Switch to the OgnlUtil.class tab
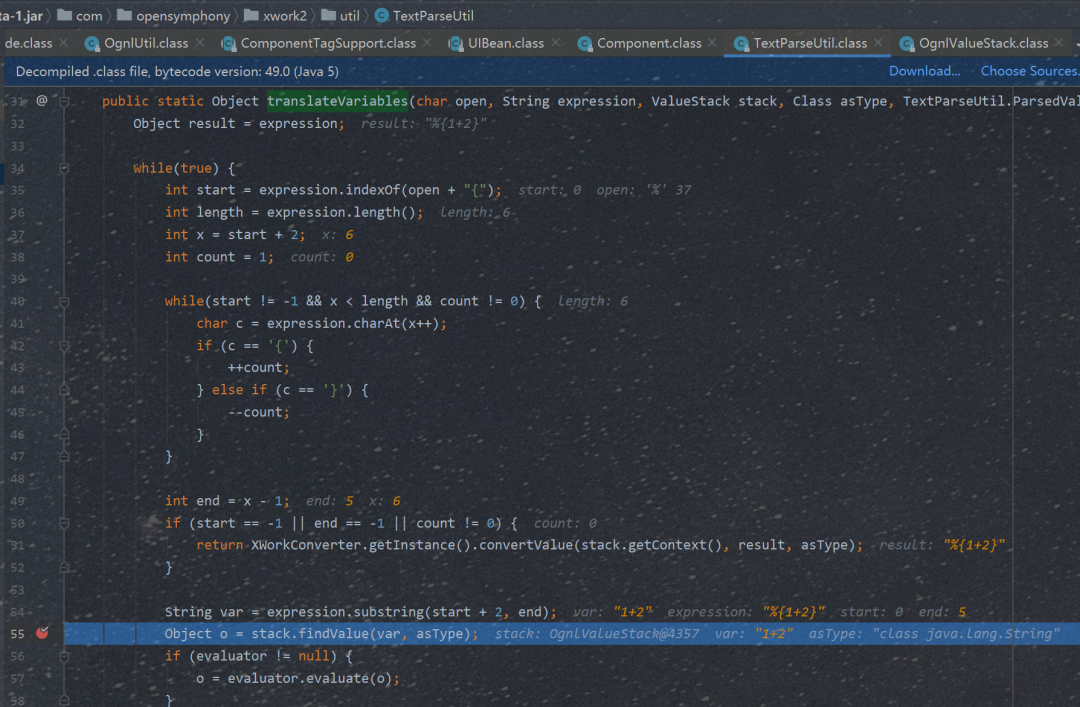1080x707 pixels. (146, 43)
